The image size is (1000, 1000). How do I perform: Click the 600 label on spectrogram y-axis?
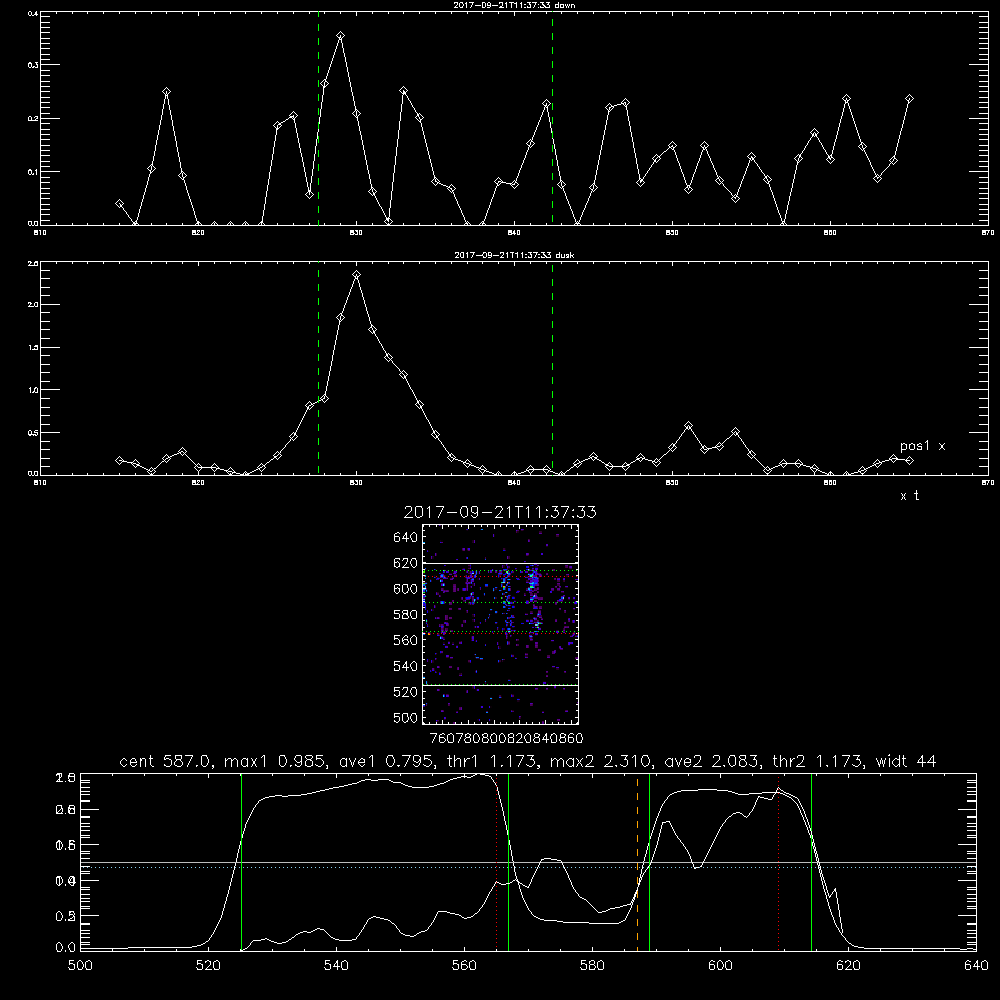pyautogui.click(x=406, y=589)
